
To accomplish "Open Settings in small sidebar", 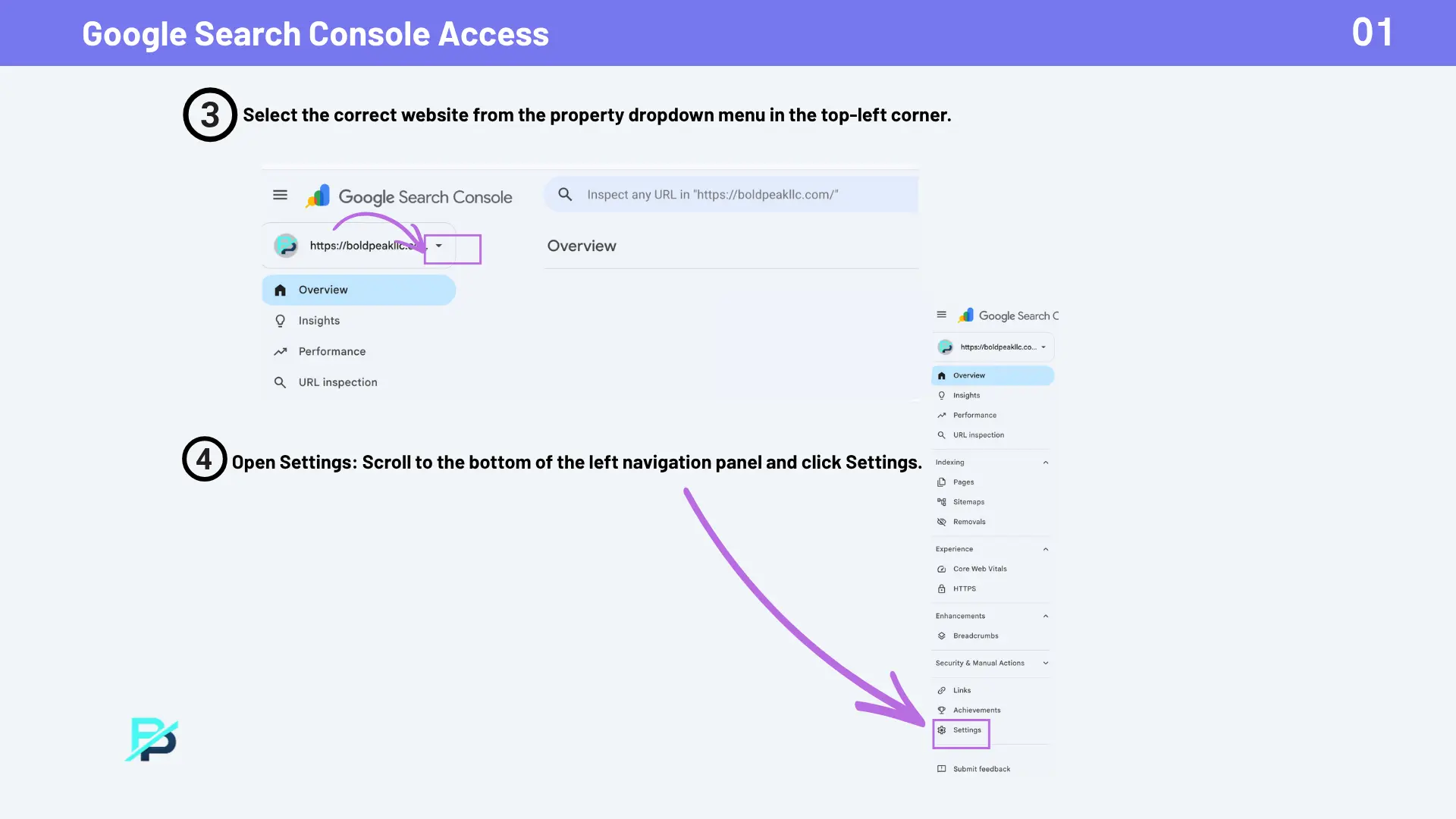I will click(967, 730).
